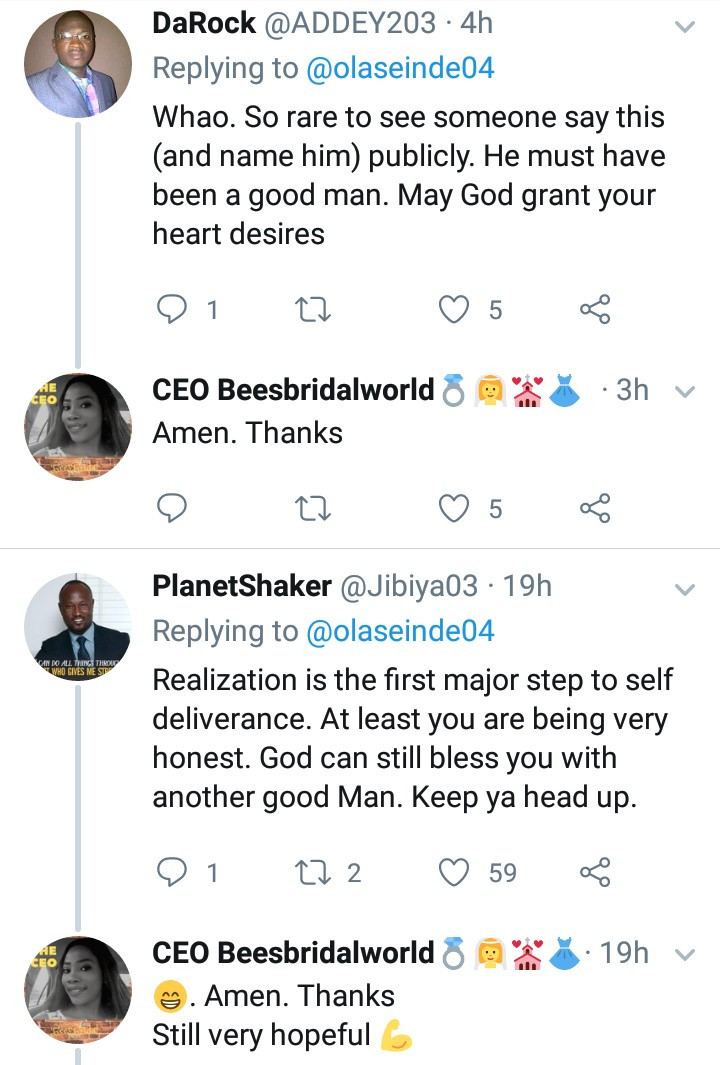This screenshot has height=1065, width=720.
Task: Like the "Amen. Thanks" tweet posted 3h ago
Action: click(456, 509)
